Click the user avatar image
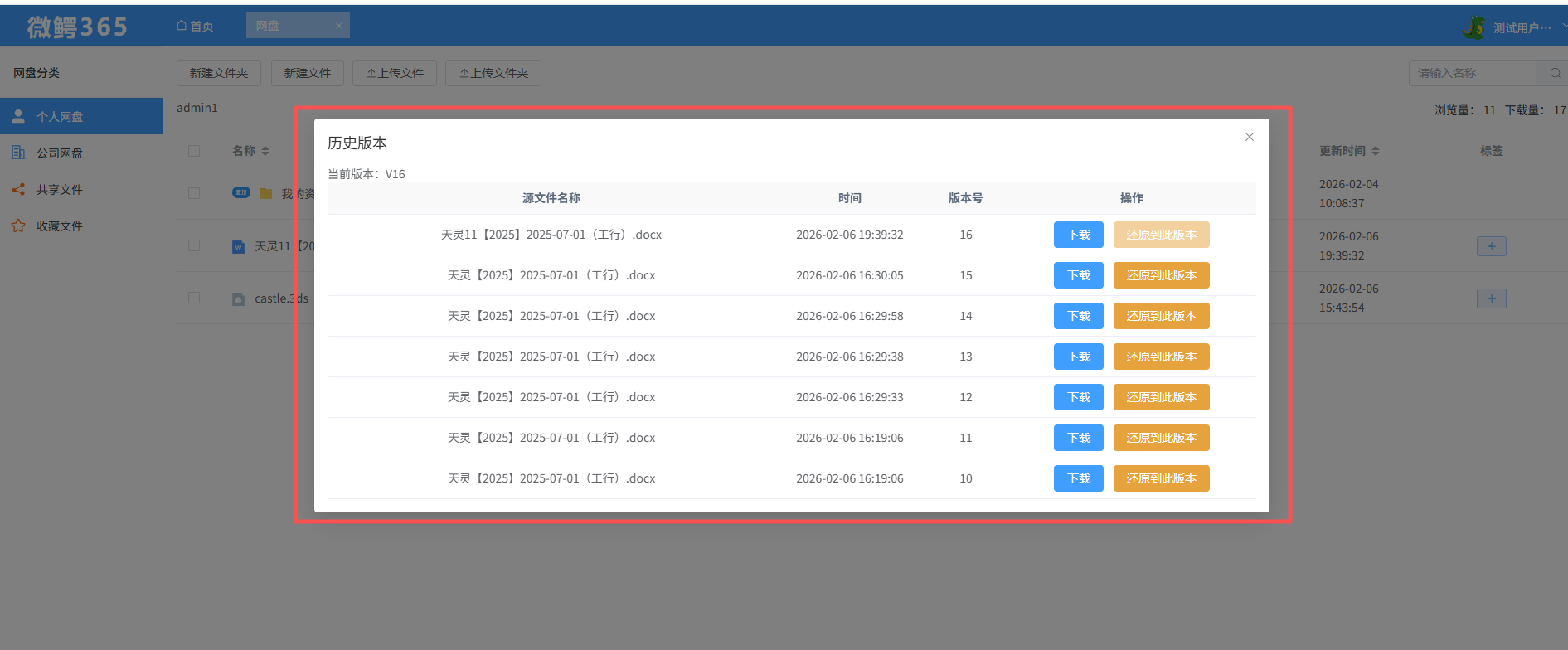 point(1473,27)
